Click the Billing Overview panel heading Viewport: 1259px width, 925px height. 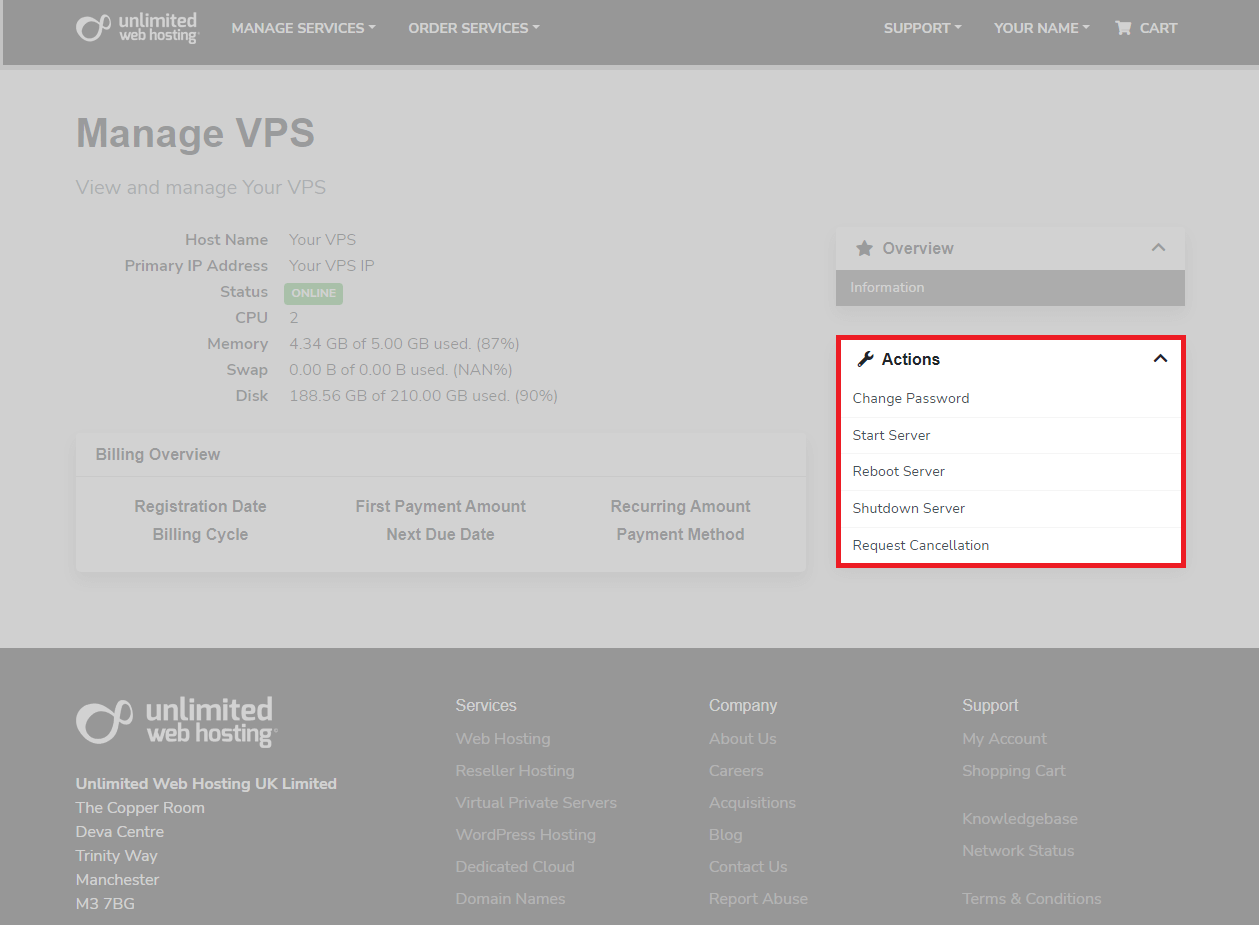tap(158, 454)
